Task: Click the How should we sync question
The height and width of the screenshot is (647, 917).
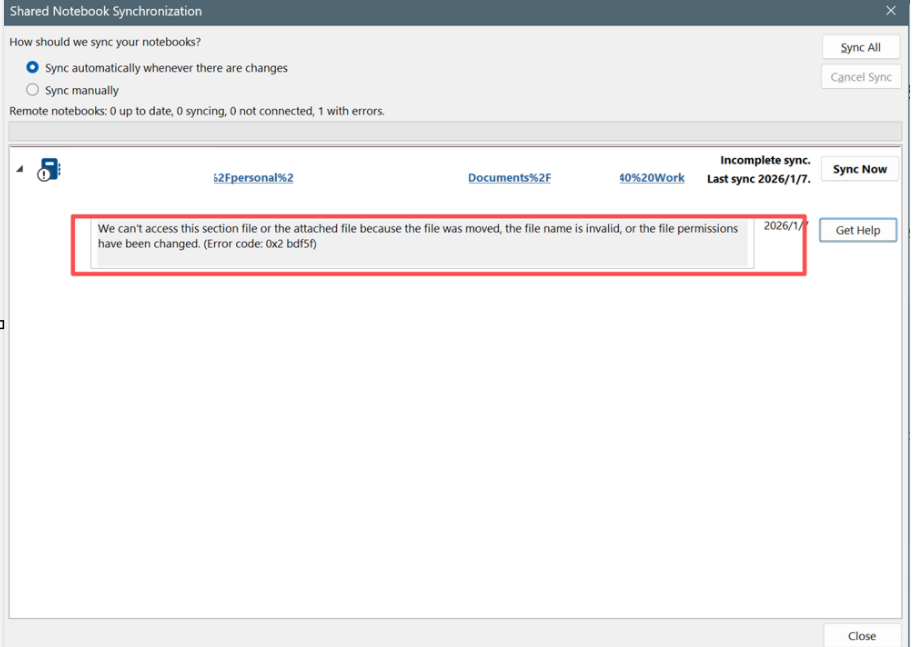Action: 105,42
